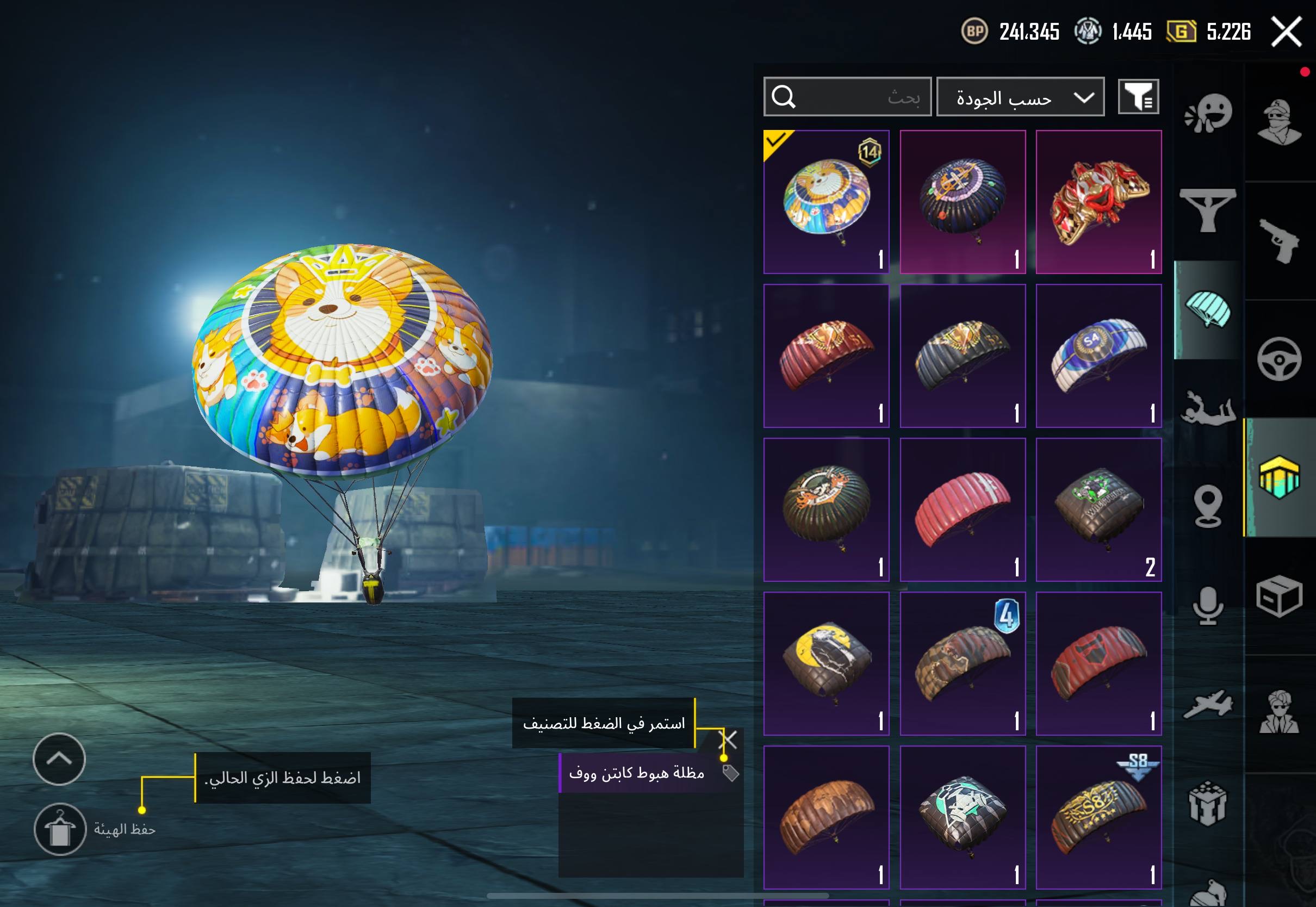The width and height of the screenshot is (1316, 907).
Task: Select the character outfit head icon
Action: (1280, 122)
